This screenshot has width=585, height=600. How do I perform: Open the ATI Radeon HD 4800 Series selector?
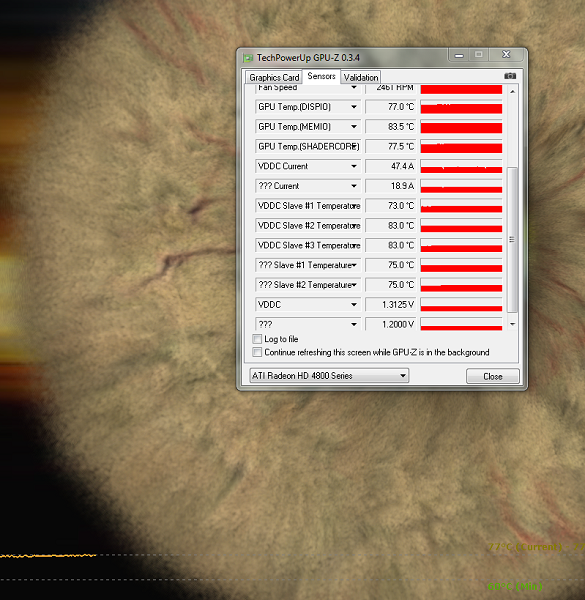tap(329, 375)
